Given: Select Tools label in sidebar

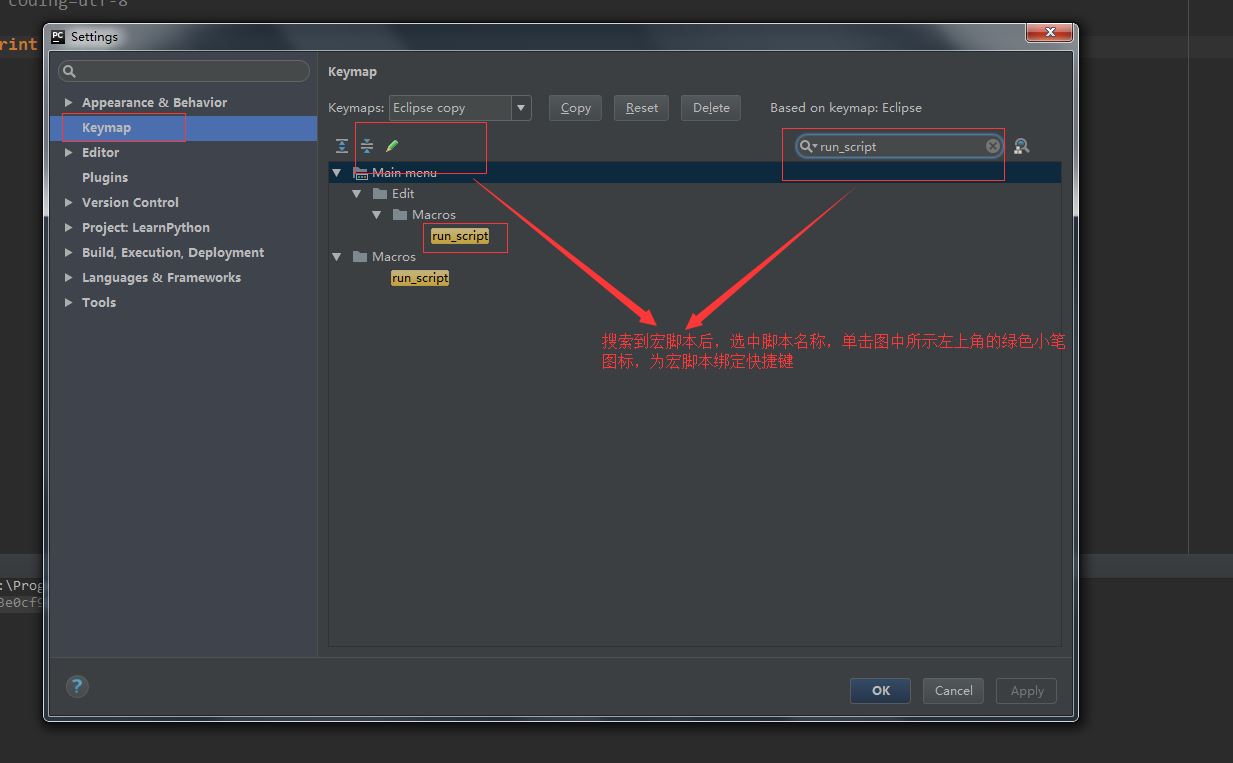Looking at the screenshot, I should click(x=99, y=303).
